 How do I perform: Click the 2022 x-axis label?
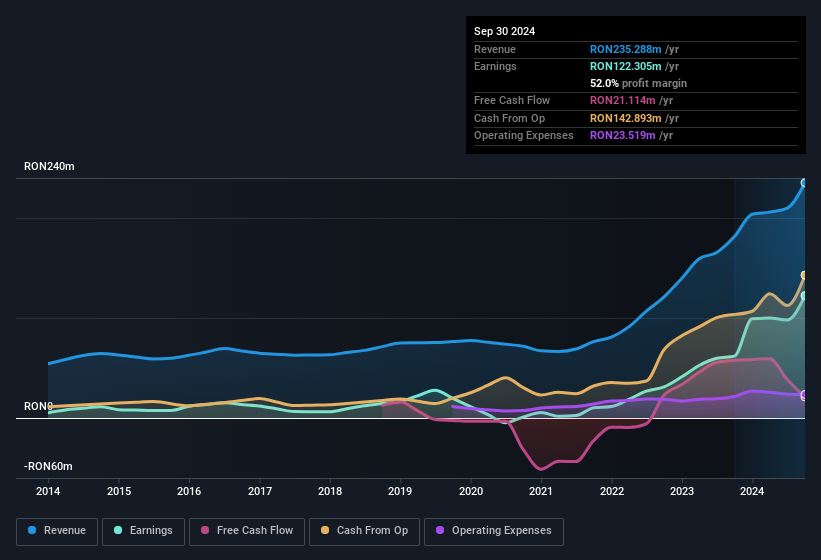coord(612,491)
